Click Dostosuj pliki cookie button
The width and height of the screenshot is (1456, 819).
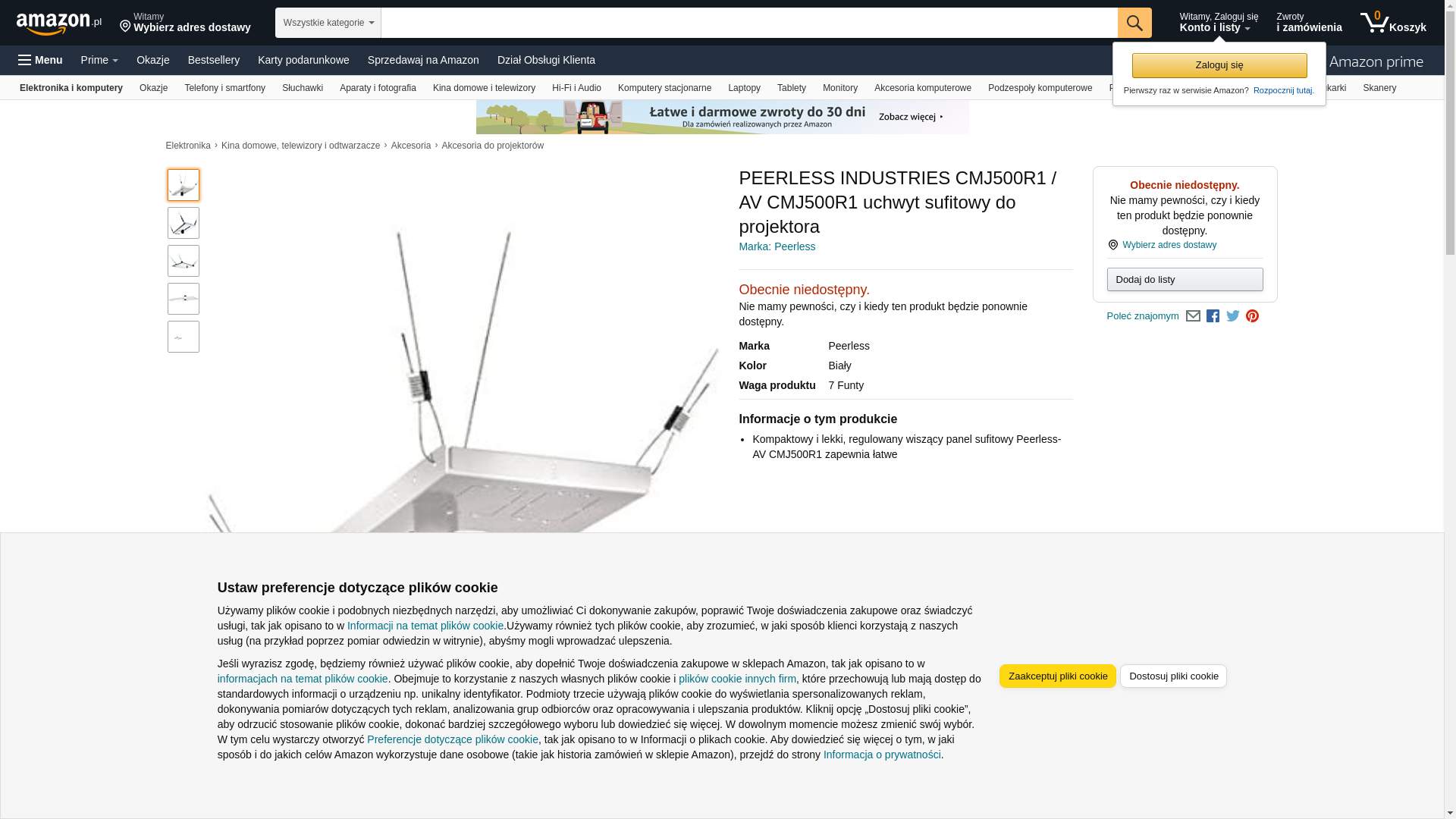click(x=1173, y=676)
